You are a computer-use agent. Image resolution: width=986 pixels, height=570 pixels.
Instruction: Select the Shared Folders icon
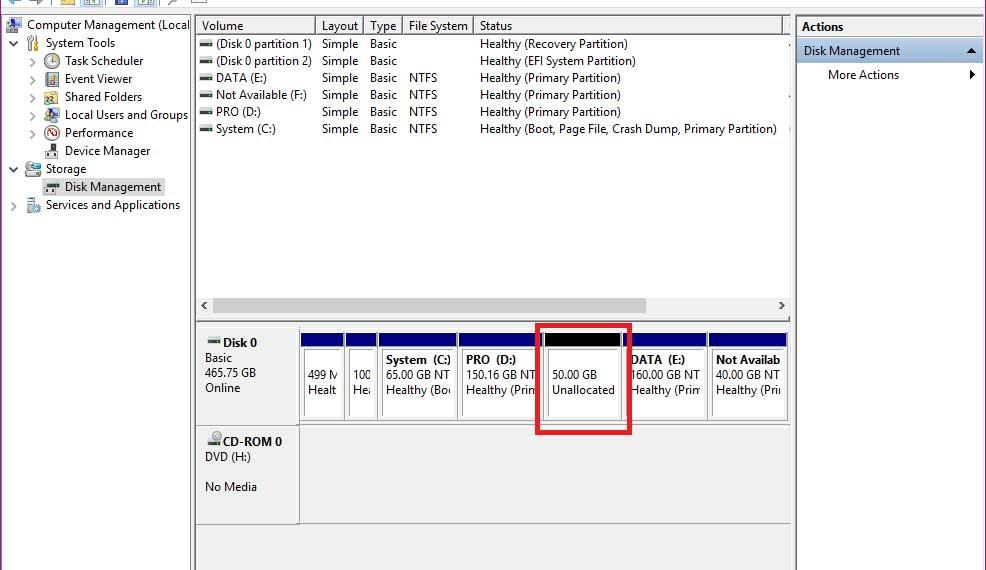(x=52, y=97)
